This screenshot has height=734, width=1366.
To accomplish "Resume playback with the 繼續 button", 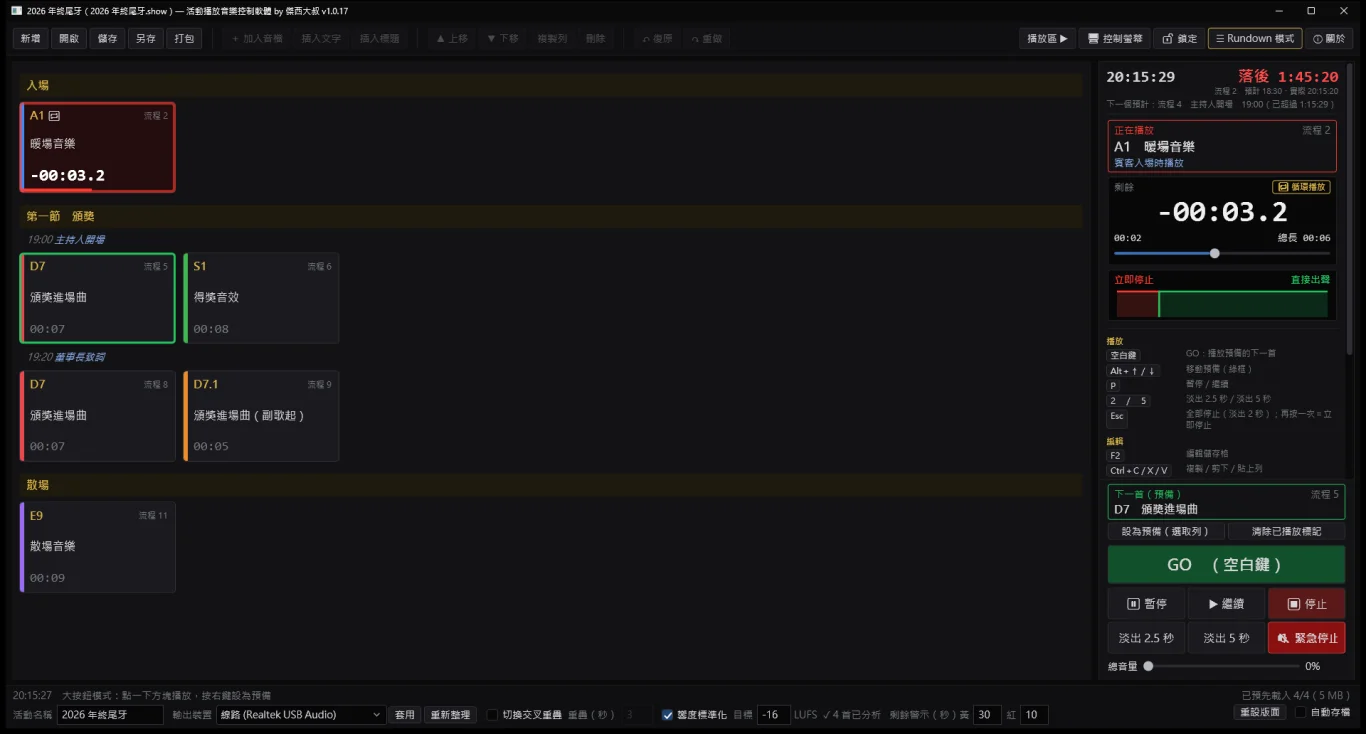I will [x=1226, y=604].
